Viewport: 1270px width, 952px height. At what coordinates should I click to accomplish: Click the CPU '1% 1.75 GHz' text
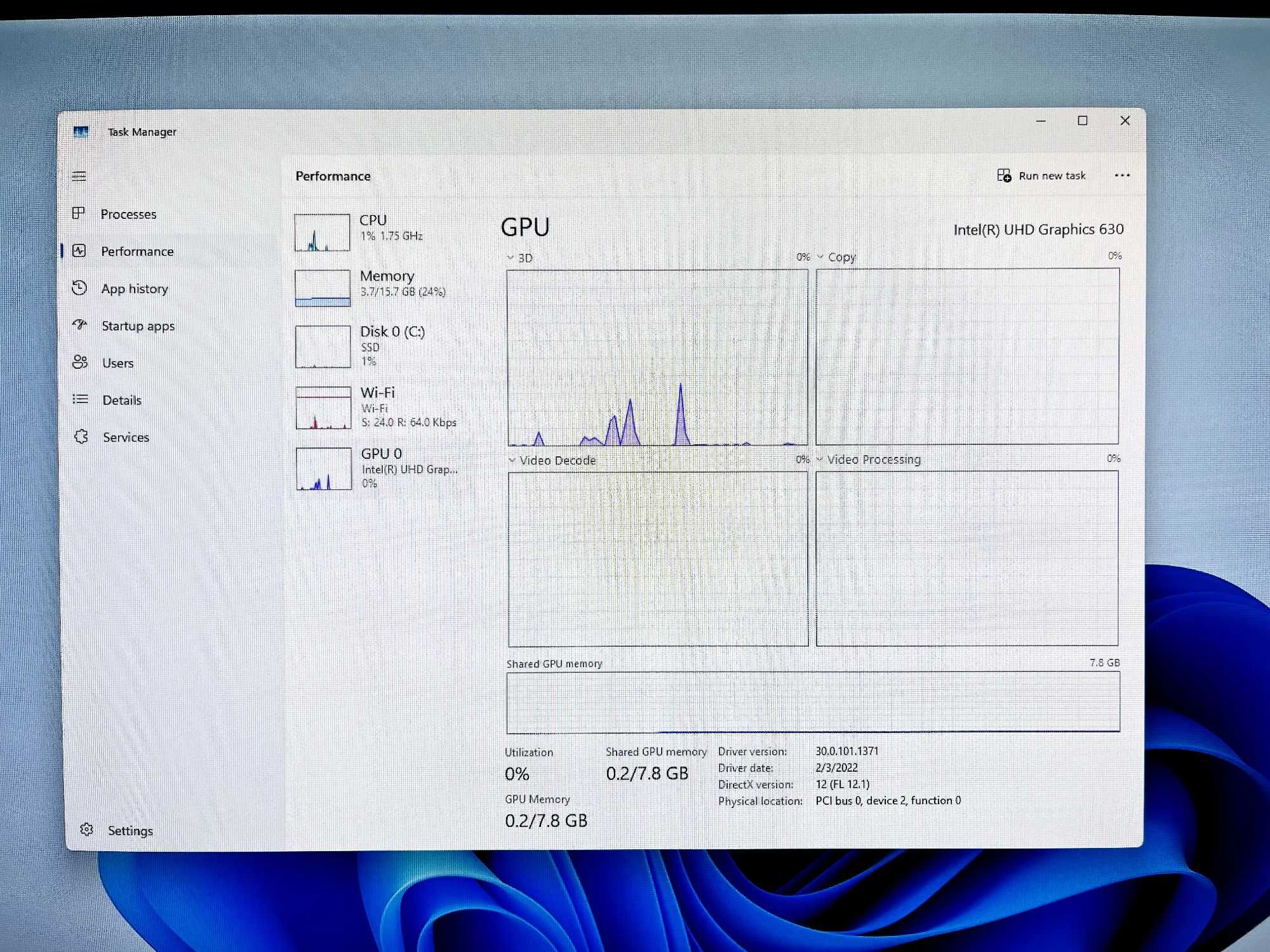[391, 236]
